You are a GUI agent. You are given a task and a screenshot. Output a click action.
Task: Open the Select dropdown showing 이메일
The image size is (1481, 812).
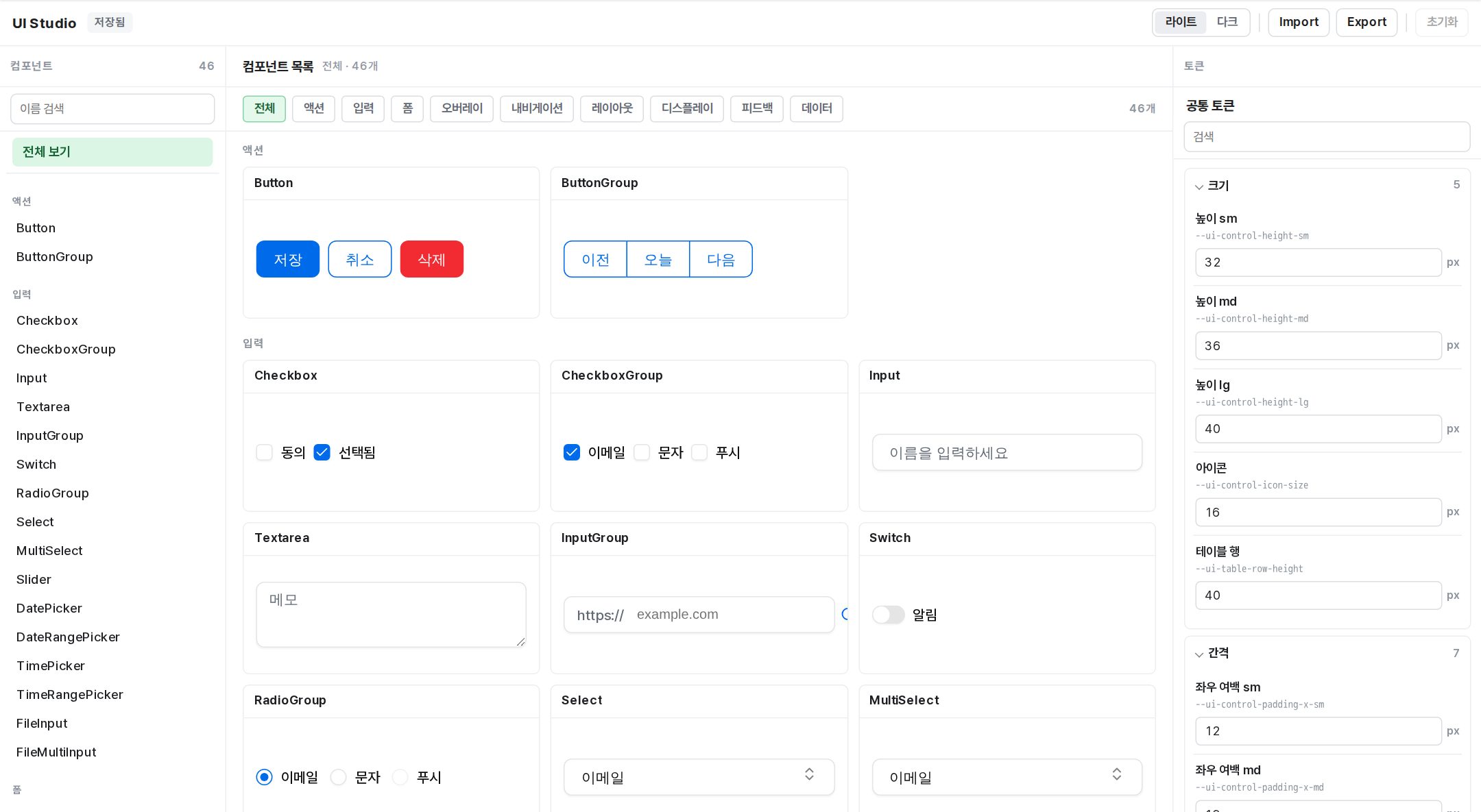coord(699,777)
